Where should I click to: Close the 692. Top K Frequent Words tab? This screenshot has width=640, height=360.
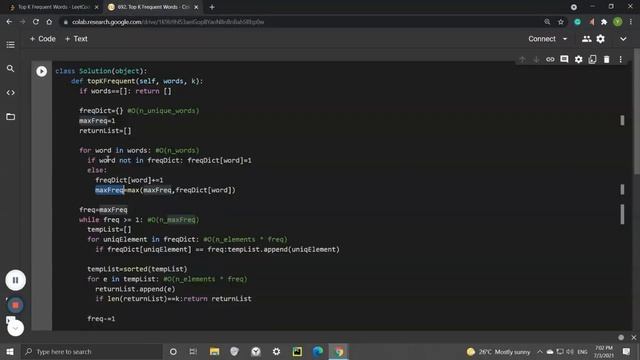[196, 7]
